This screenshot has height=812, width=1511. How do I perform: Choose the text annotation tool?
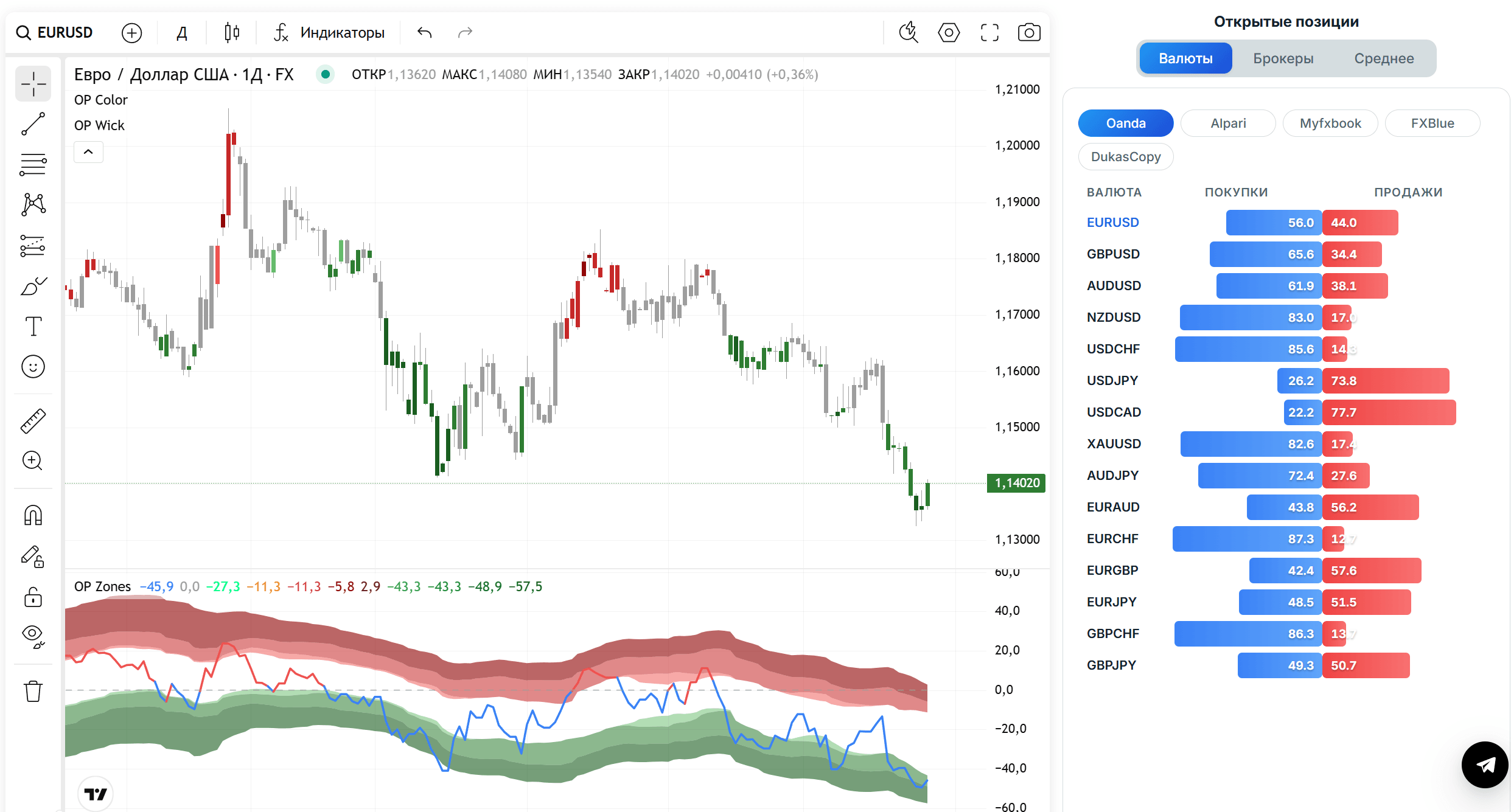pyautogui.click(x=33, y=327)
